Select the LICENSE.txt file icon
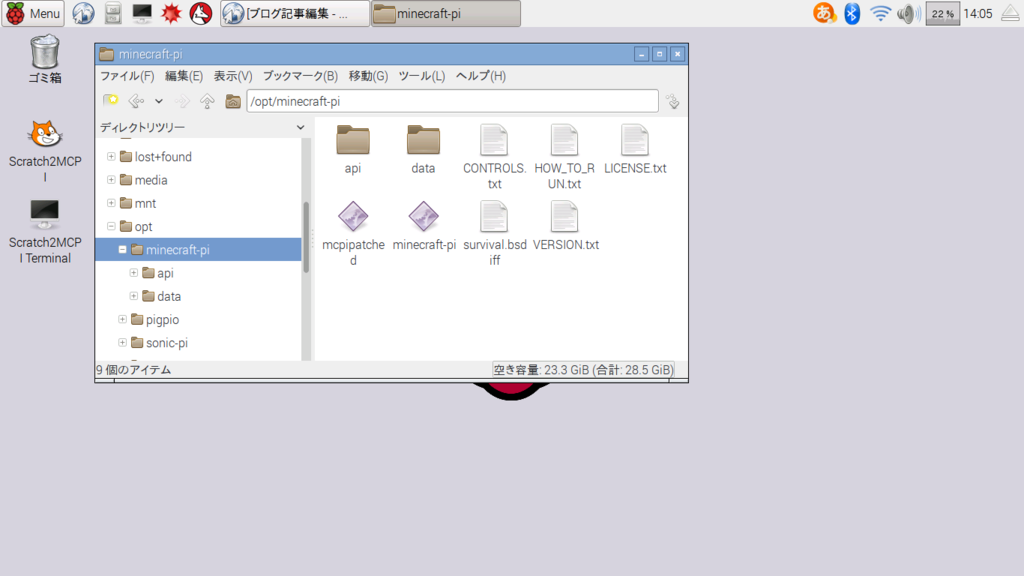Viewport: 1024px width, 576px height. coord(635,140)
